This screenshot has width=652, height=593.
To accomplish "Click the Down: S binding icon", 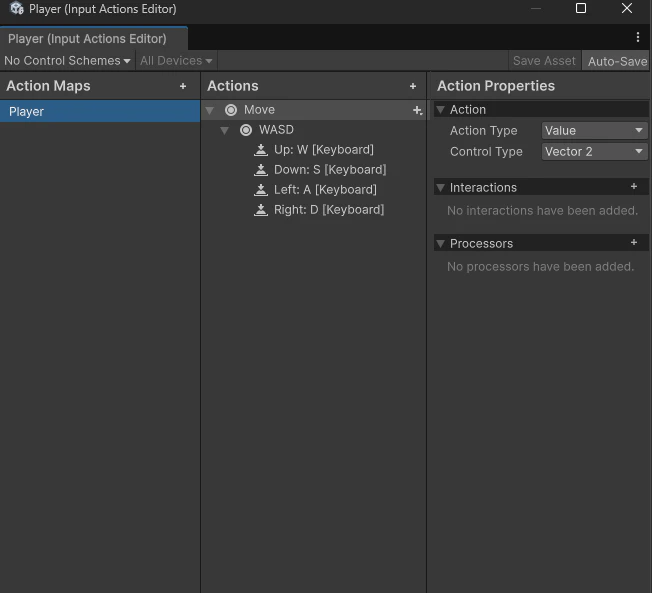I will (x=261, y=170).
